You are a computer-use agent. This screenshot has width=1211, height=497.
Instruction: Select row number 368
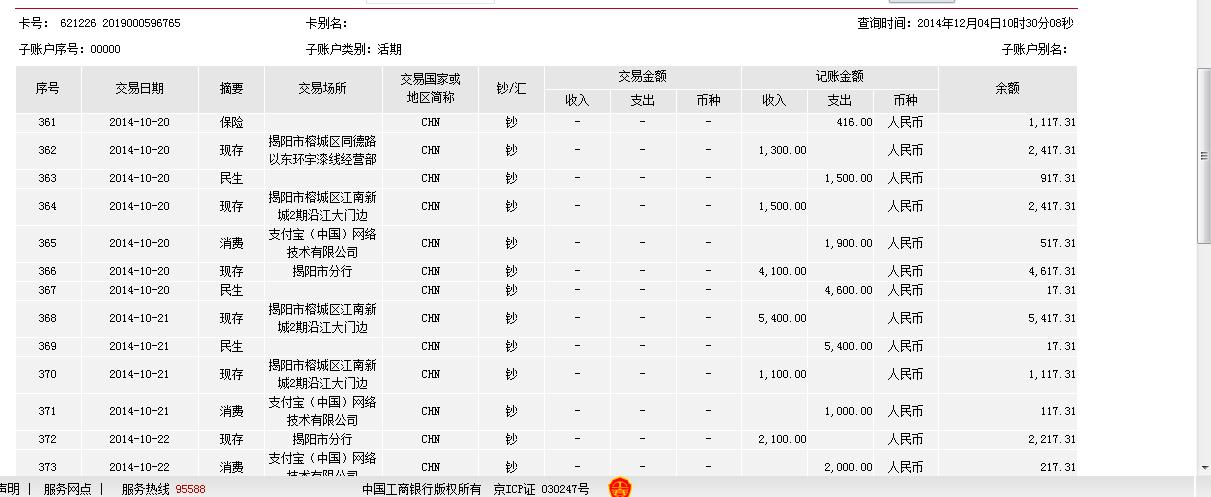(48, 318)
